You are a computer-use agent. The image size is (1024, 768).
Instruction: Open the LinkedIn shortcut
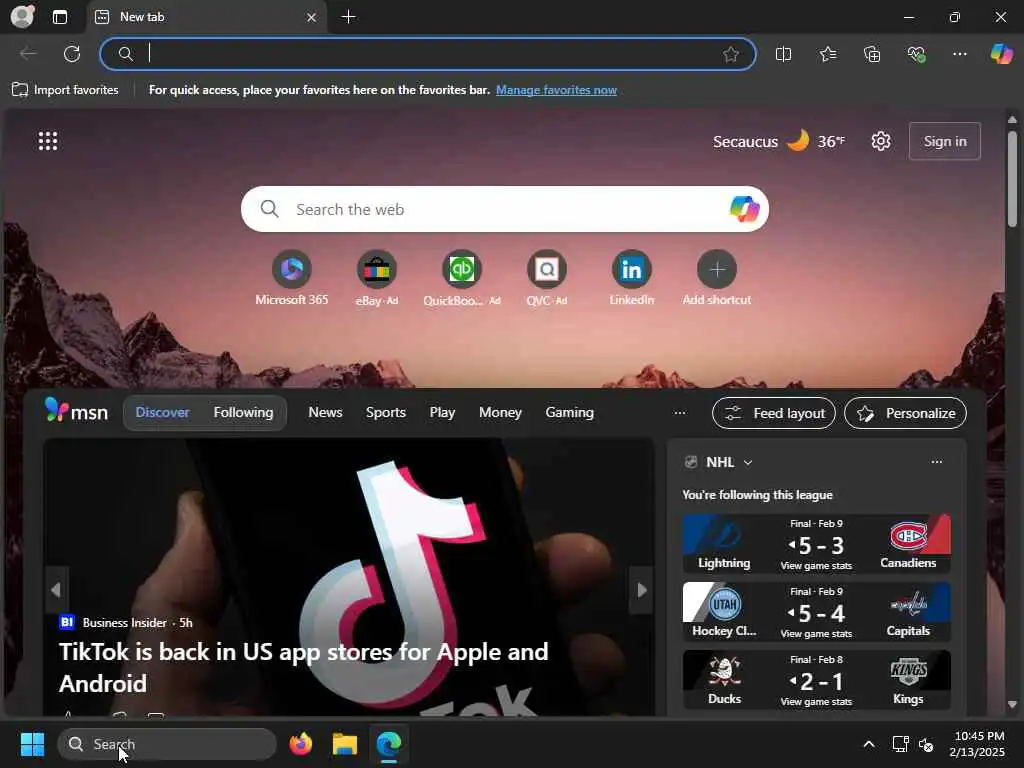632,278
